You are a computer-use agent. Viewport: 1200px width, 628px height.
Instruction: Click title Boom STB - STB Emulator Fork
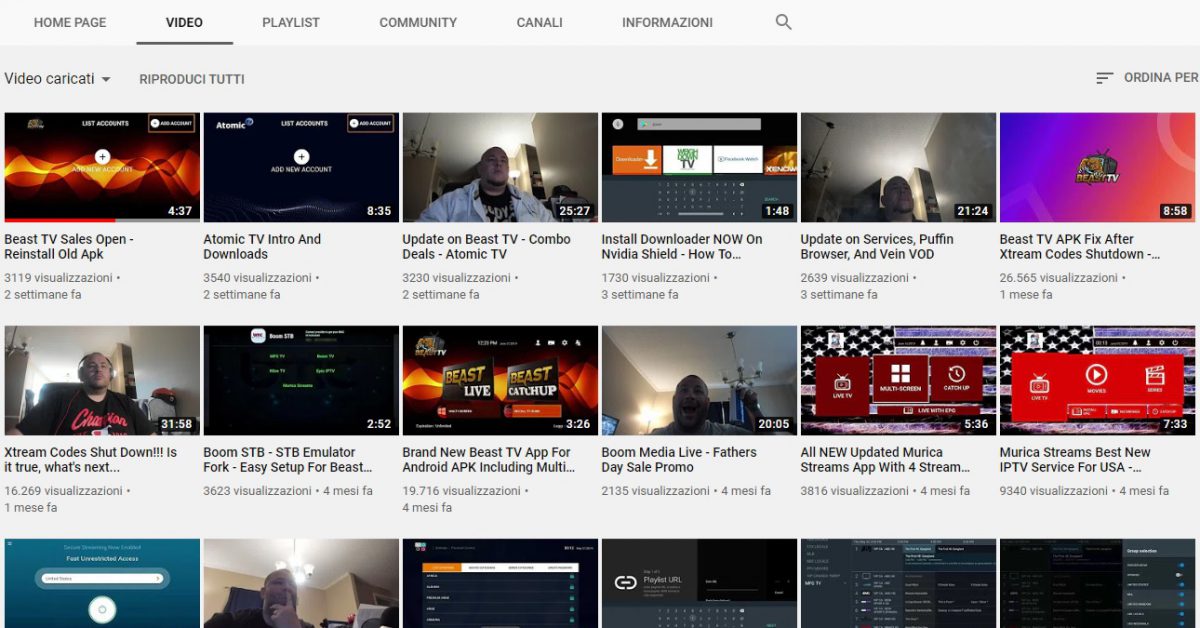point(288,460)
